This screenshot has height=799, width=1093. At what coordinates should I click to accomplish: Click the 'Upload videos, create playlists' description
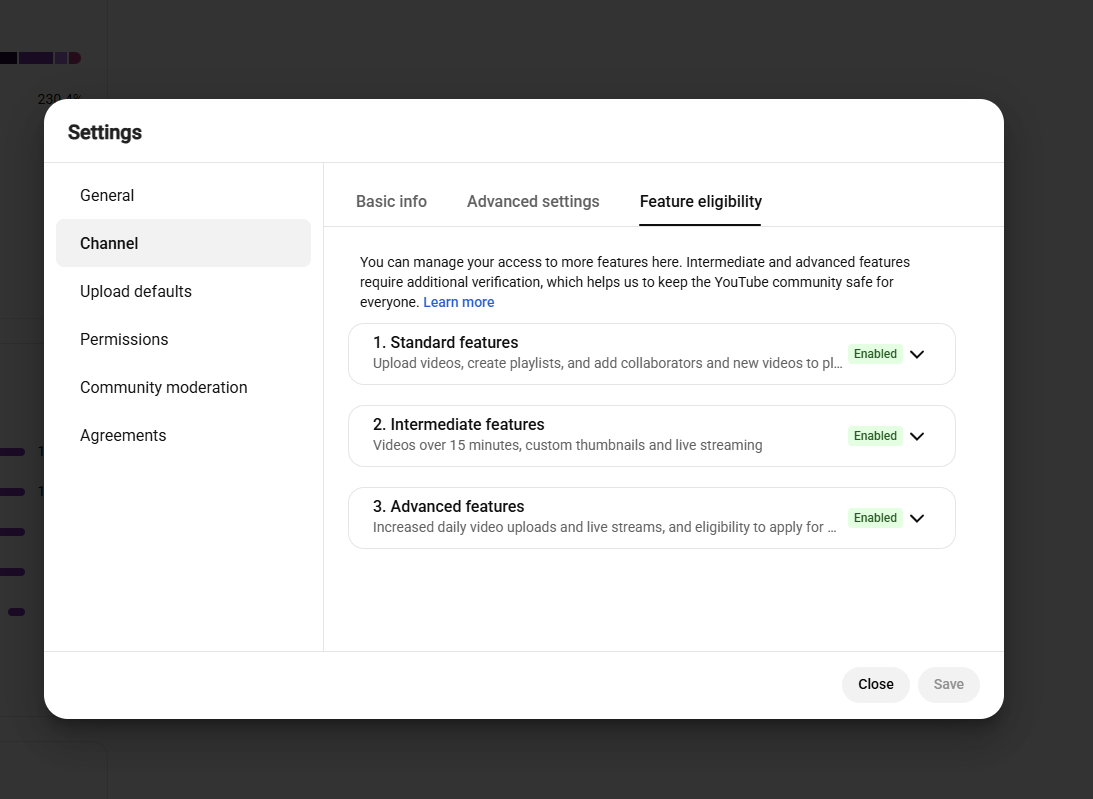click(x=608, y=363)
